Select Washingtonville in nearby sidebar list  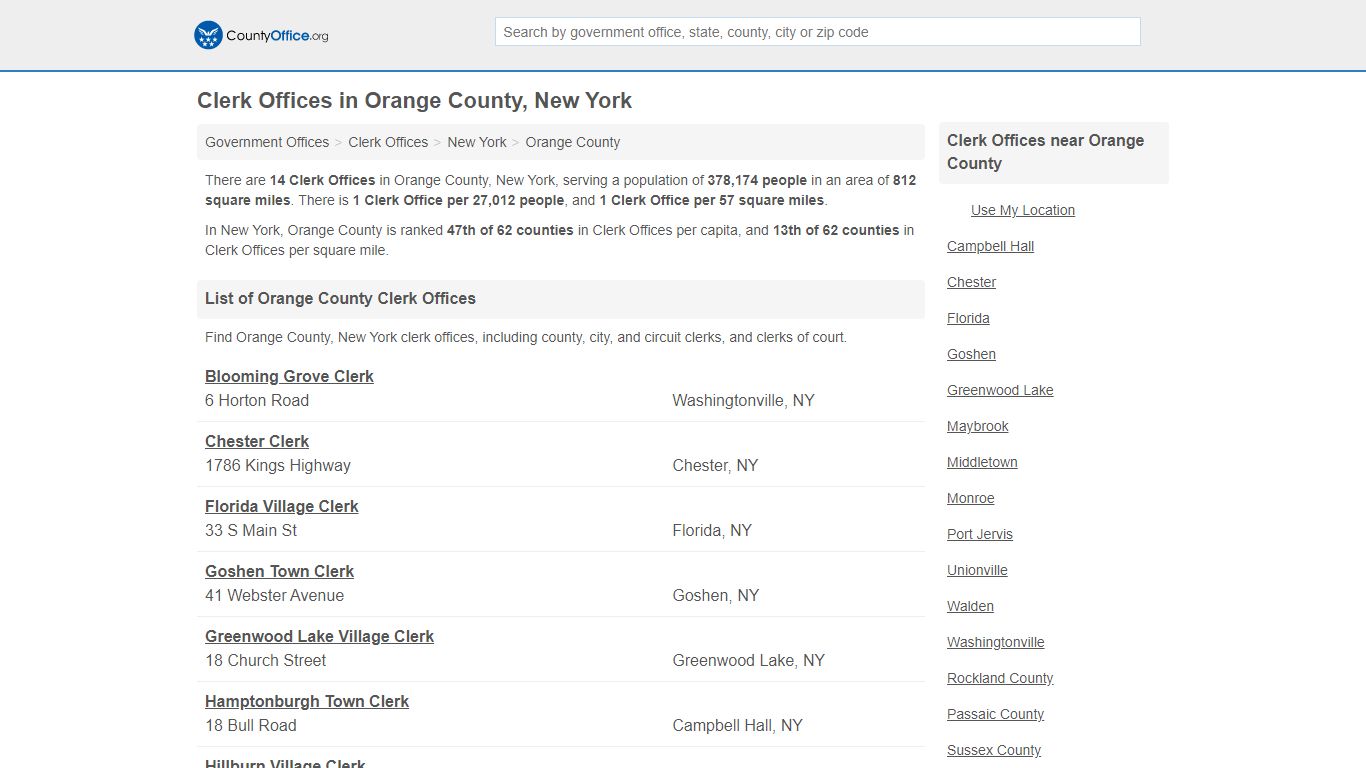(x=996, y=642)
